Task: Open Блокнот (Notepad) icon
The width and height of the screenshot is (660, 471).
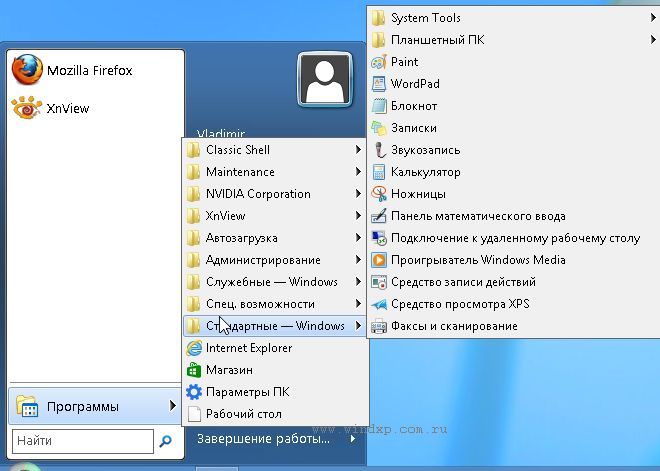Action: (x=378, y=106)
